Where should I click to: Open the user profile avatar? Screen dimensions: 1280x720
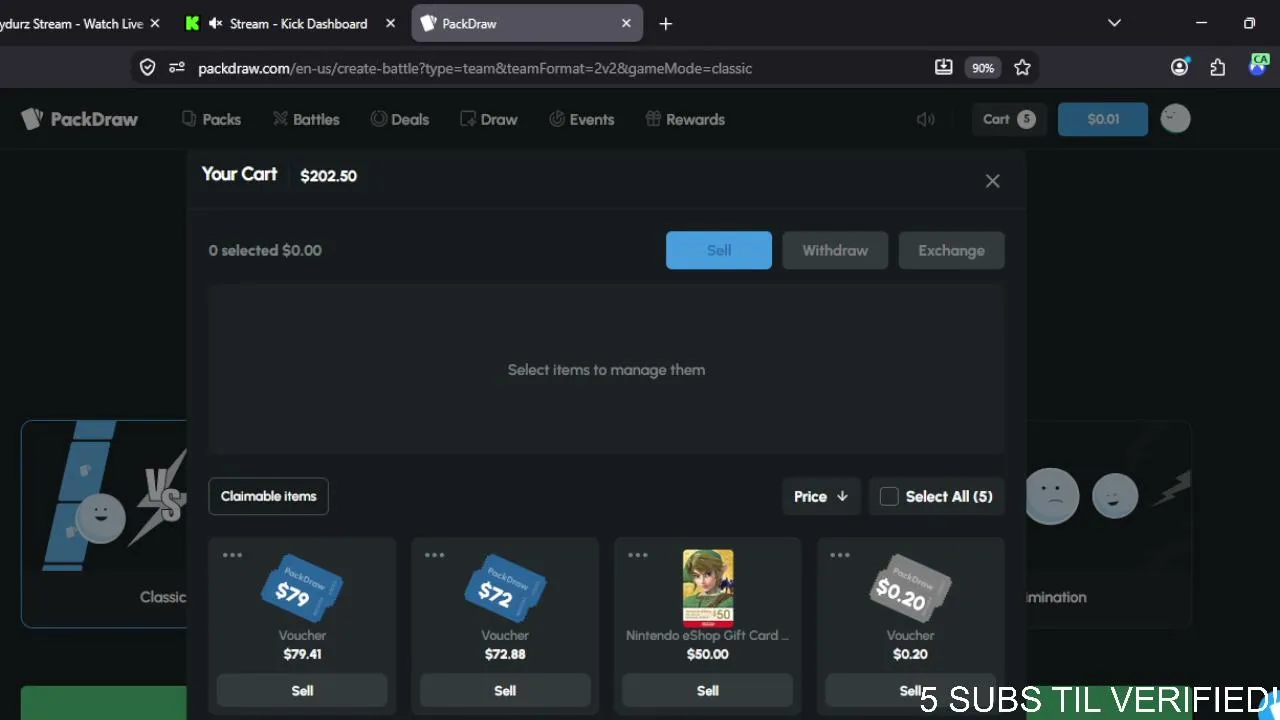coord(1175,119)
